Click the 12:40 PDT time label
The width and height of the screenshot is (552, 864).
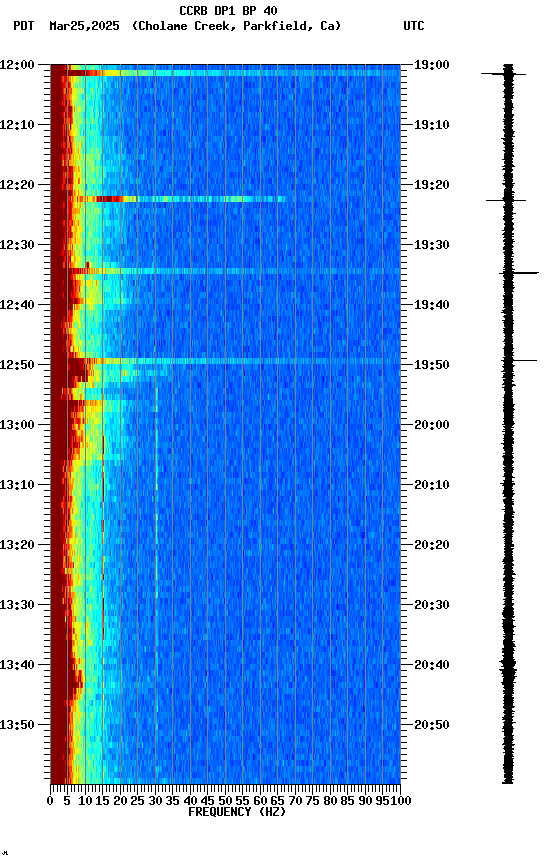pos(17,305)
